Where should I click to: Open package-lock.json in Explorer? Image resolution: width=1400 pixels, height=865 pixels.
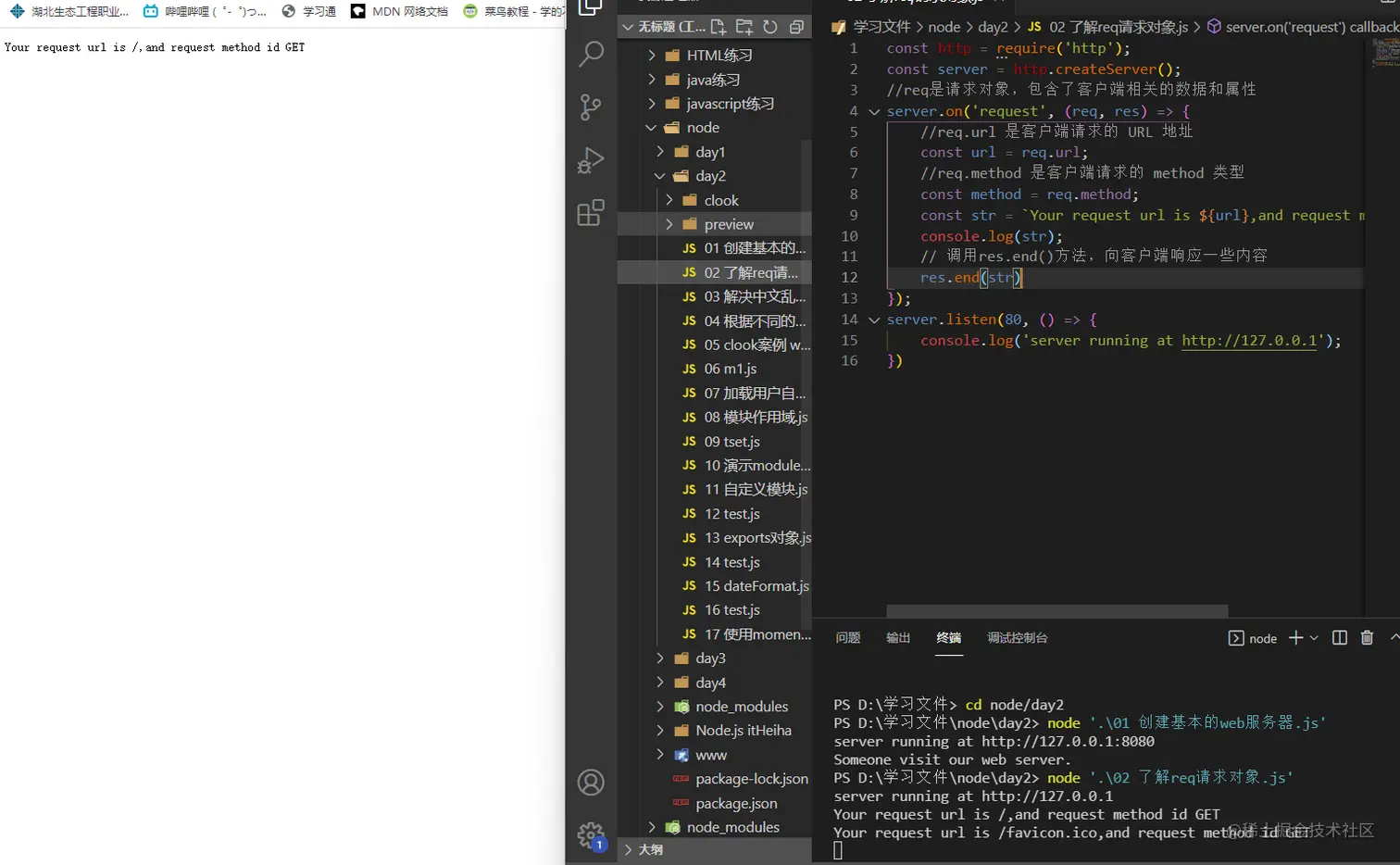[x=752, y=779]
